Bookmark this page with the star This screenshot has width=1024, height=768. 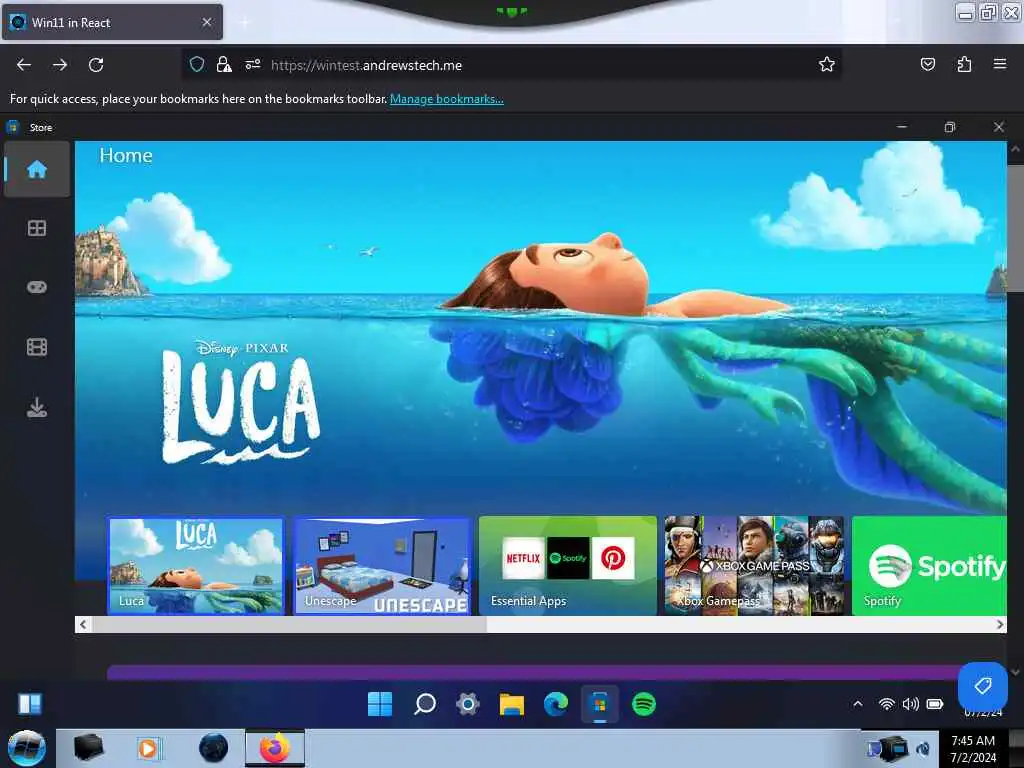(x=827, y=64)
